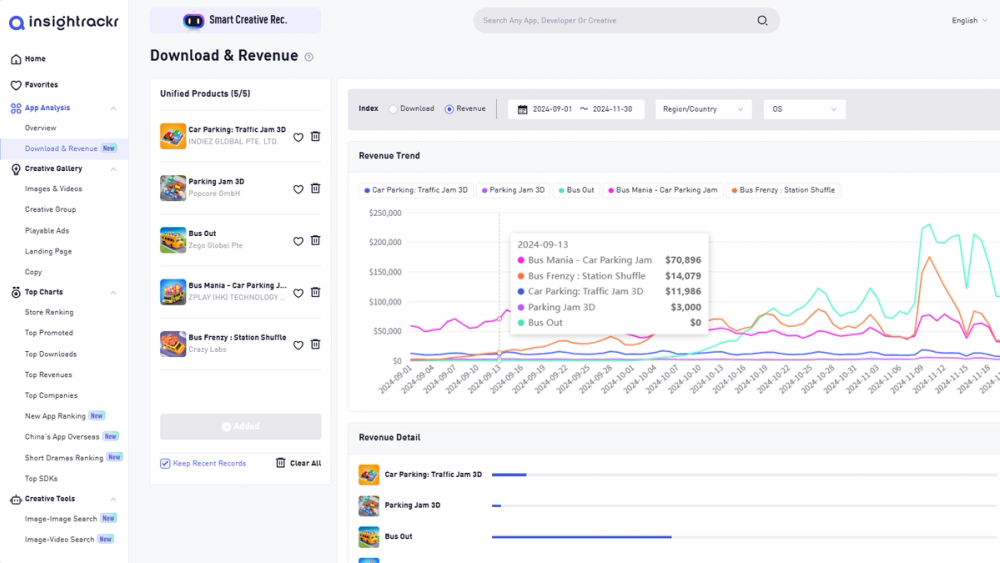Open the 2024-09-01 start date picker
The height and width of the screenshot is (563, 1000).
coord(552,109)
